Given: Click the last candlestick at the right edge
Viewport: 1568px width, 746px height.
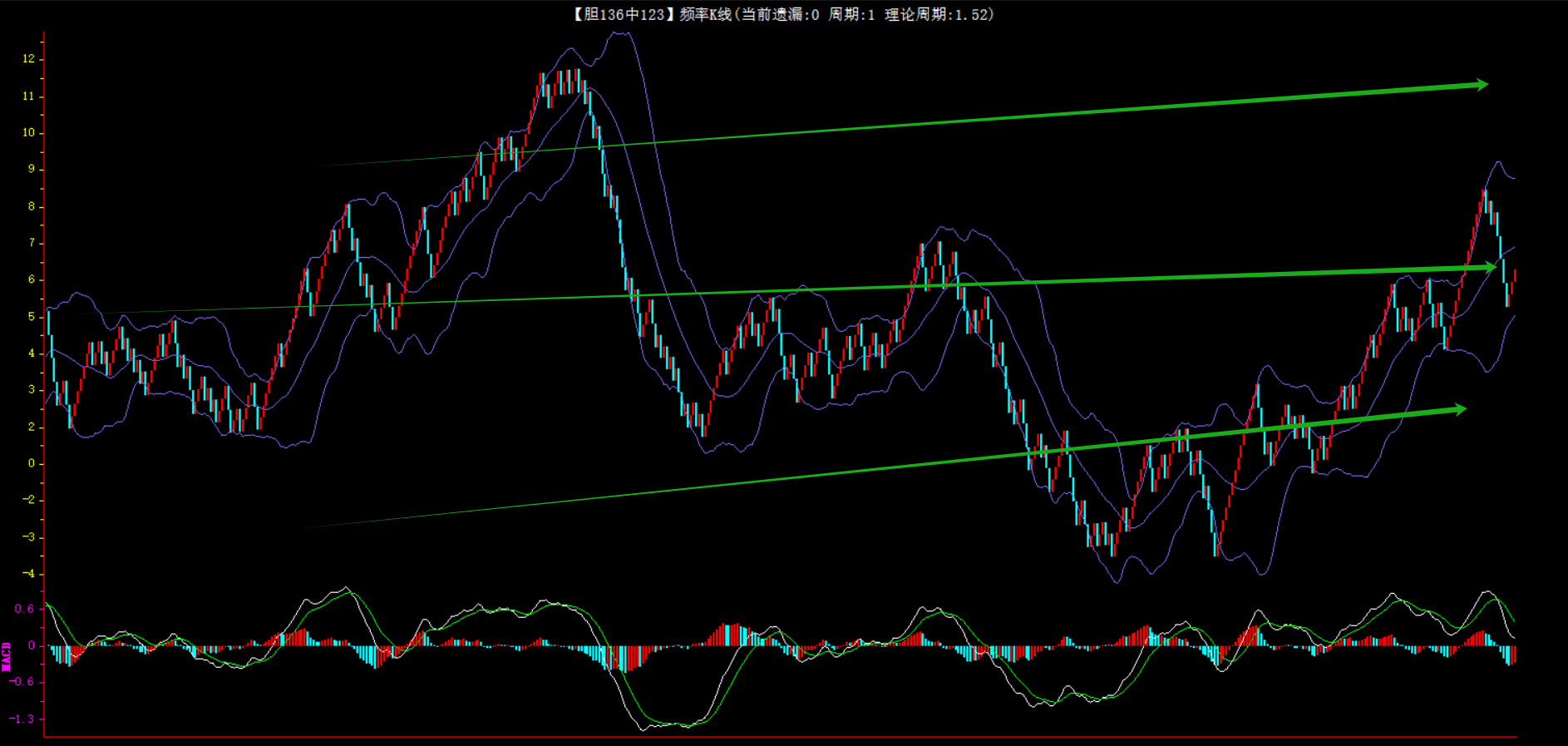Looking at the screenshot, I should click(1514, 280).
